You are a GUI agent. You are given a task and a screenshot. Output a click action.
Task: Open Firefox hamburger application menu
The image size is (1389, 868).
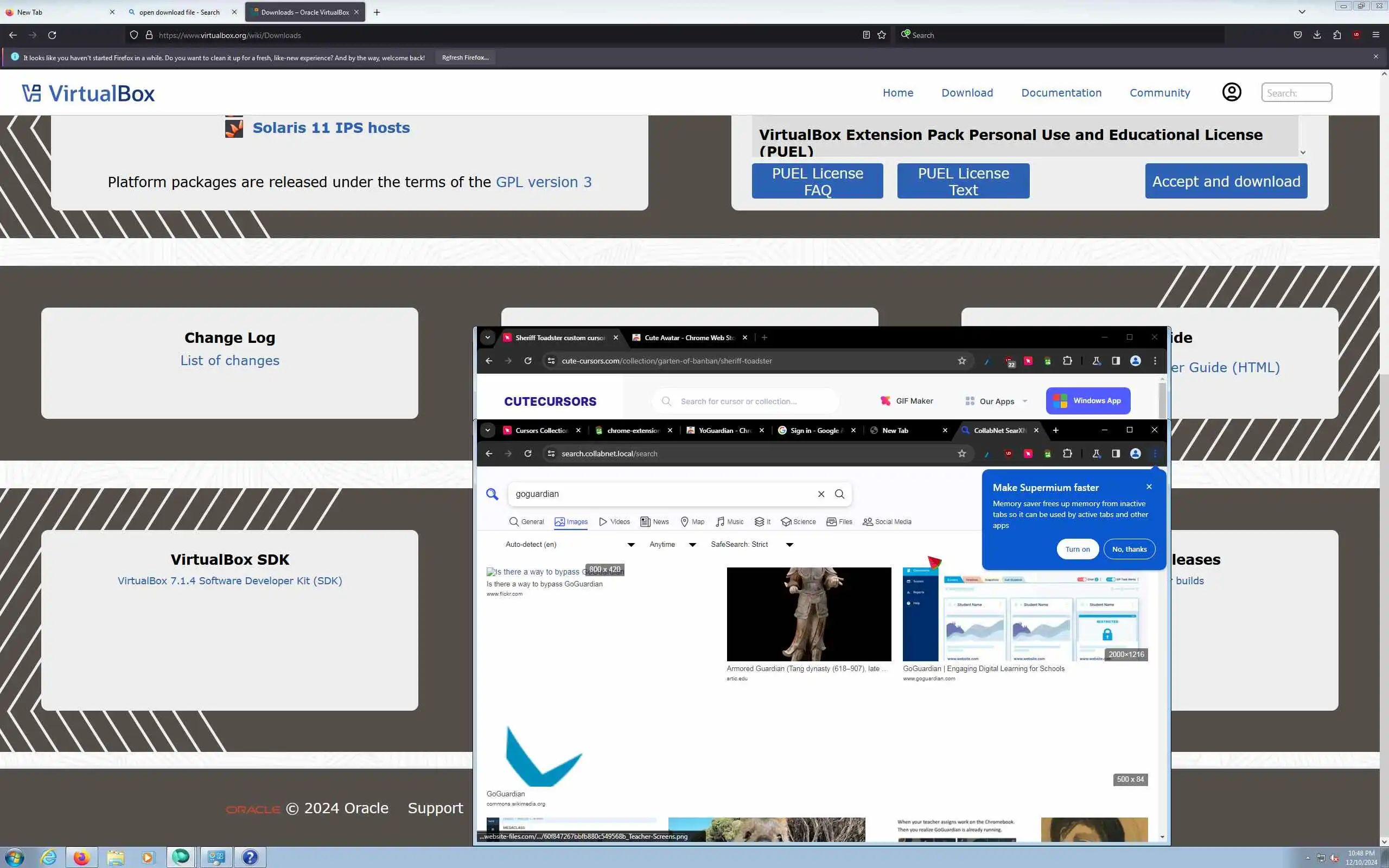(1376, 35)
